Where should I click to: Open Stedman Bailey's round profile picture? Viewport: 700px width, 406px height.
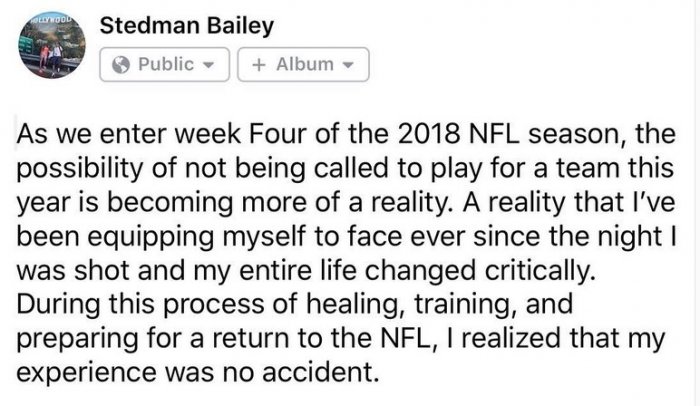coord(52,45)
